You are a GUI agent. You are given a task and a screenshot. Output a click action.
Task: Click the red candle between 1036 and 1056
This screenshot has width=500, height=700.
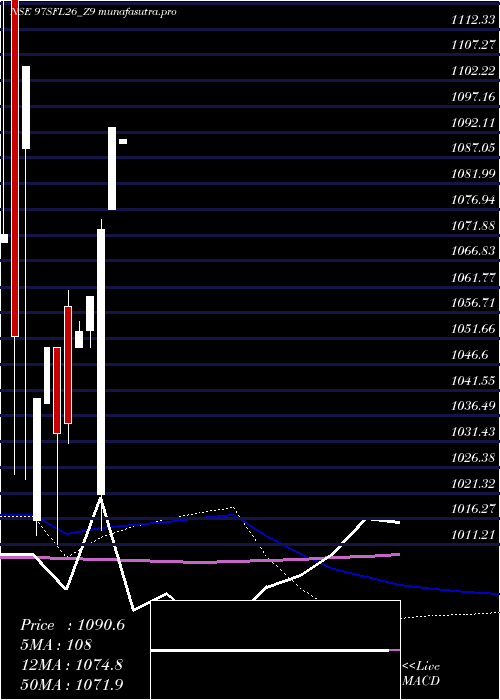pyautogui.click(x=68, y=365)
